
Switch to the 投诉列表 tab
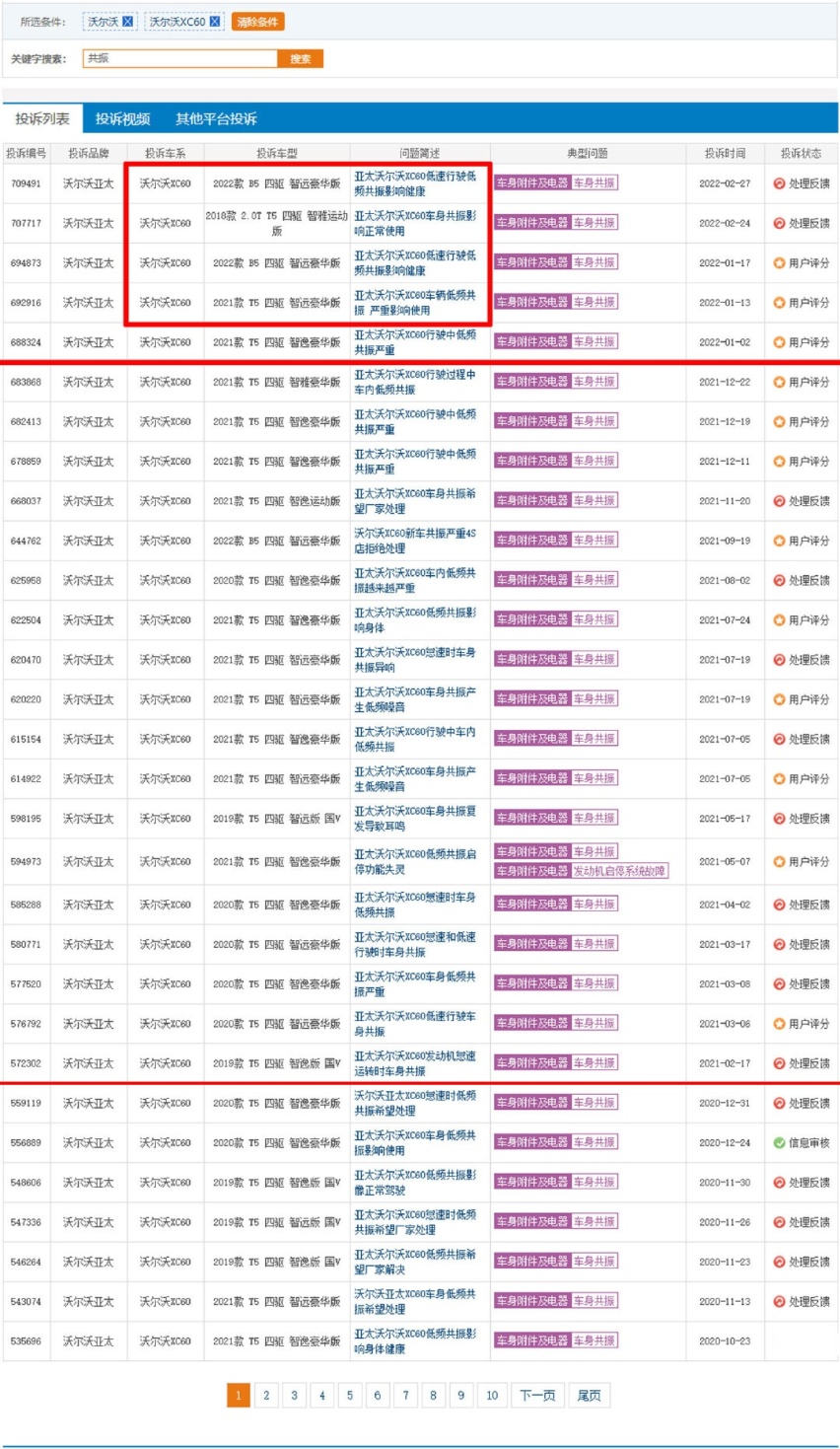pos(42,119)
